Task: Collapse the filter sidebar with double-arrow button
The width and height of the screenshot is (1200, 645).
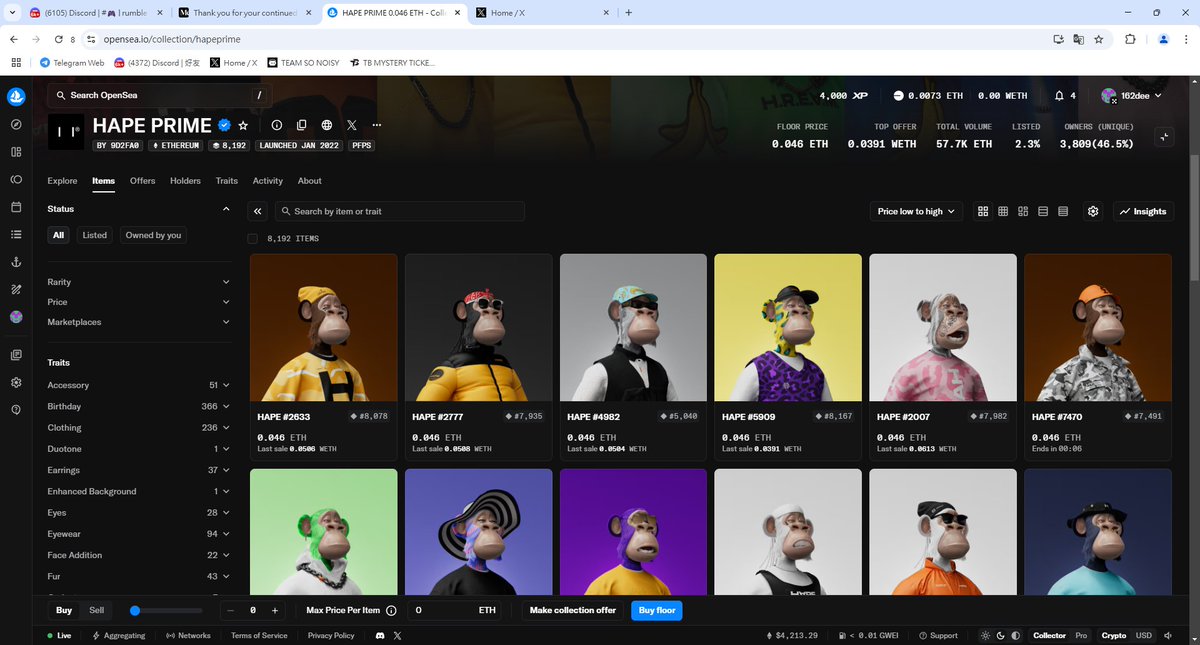Action: coord(258,211)
